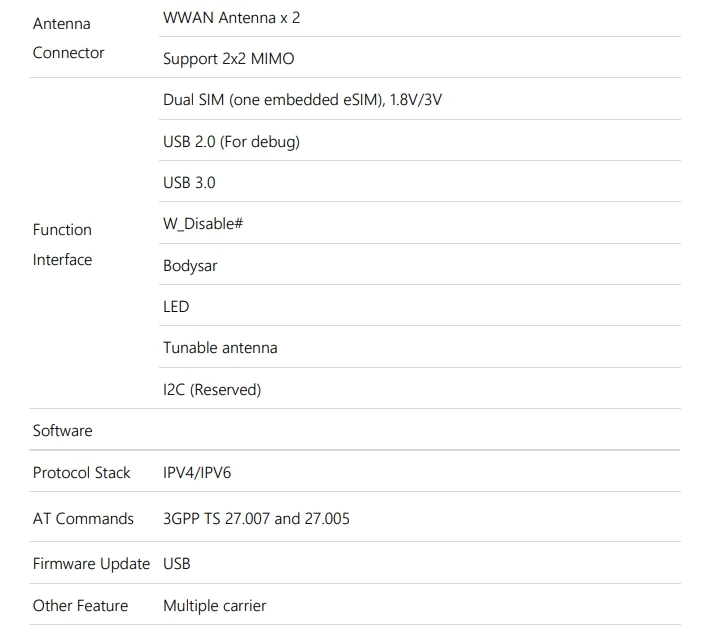Select '3GPP TS 27.007 and 27.005' text
720x638 pixels.
(x=256, y=519)
